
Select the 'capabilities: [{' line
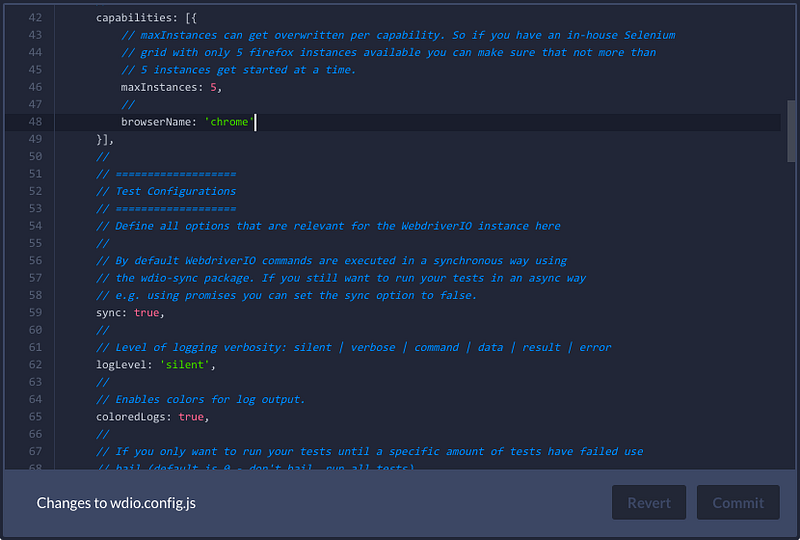[x=146, y=18]
